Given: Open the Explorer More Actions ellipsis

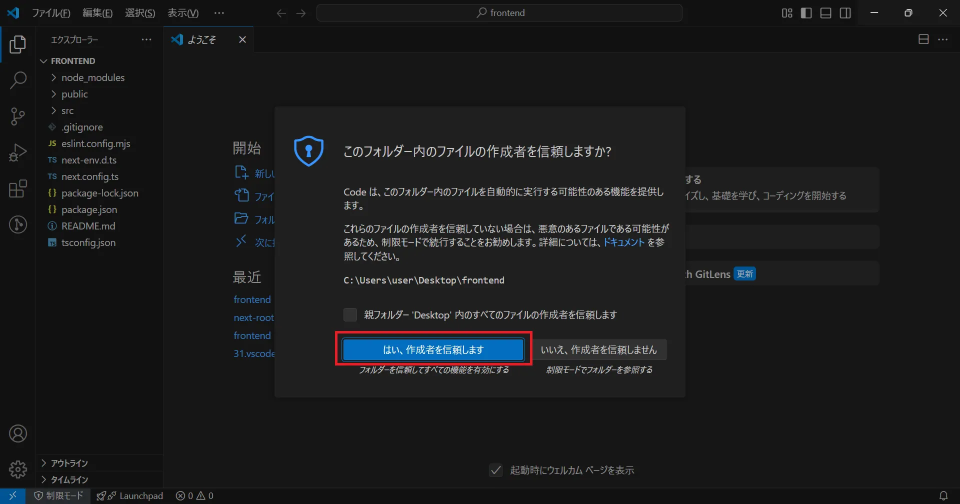Looking at the screenshot, I should pyautogui.click(x=146, y=40).
